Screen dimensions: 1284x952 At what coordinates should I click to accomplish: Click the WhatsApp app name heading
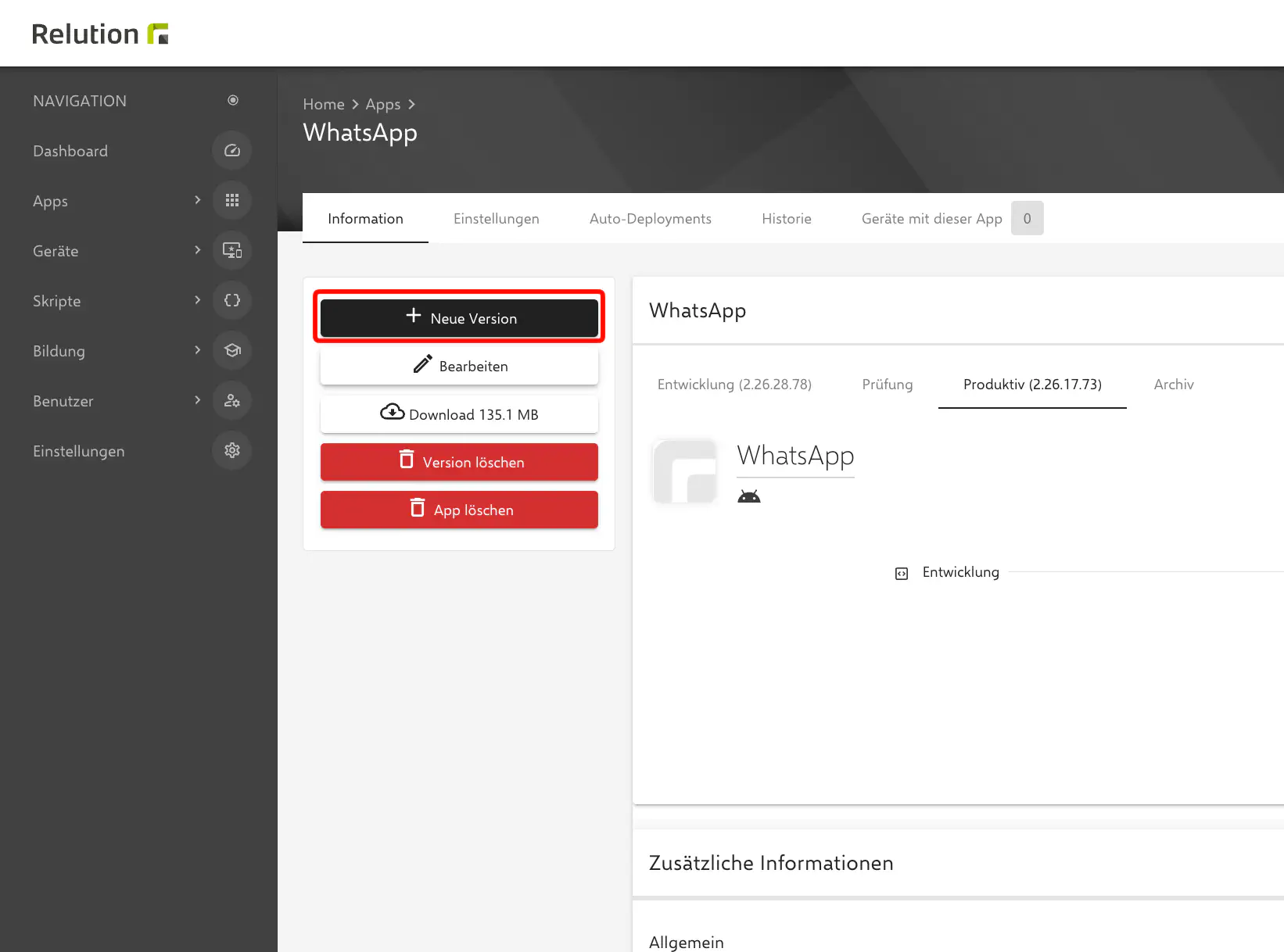click(795, 455)
